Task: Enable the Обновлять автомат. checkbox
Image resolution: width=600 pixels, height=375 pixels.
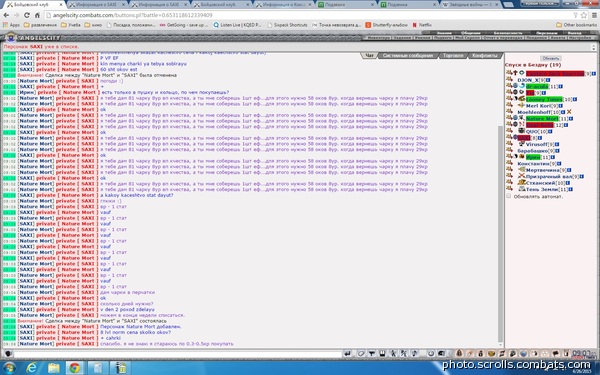Action: coord(509,196)
